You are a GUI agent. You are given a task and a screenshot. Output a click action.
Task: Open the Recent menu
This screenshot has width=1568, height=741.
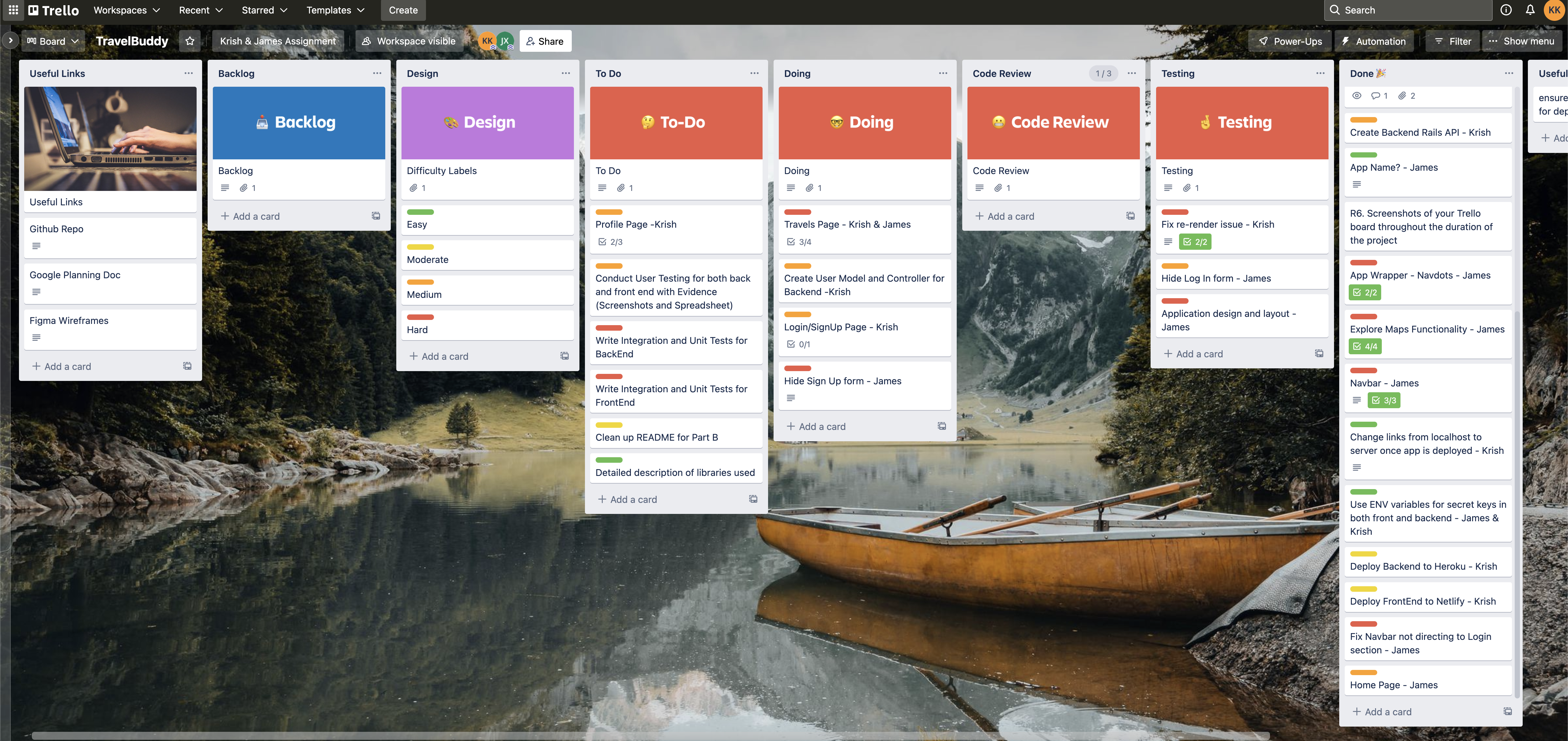(200, 10)
